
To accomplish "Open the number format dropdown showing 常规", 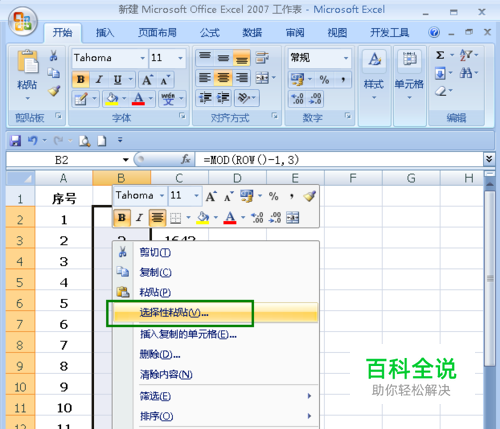I will [x=346, y=58].
